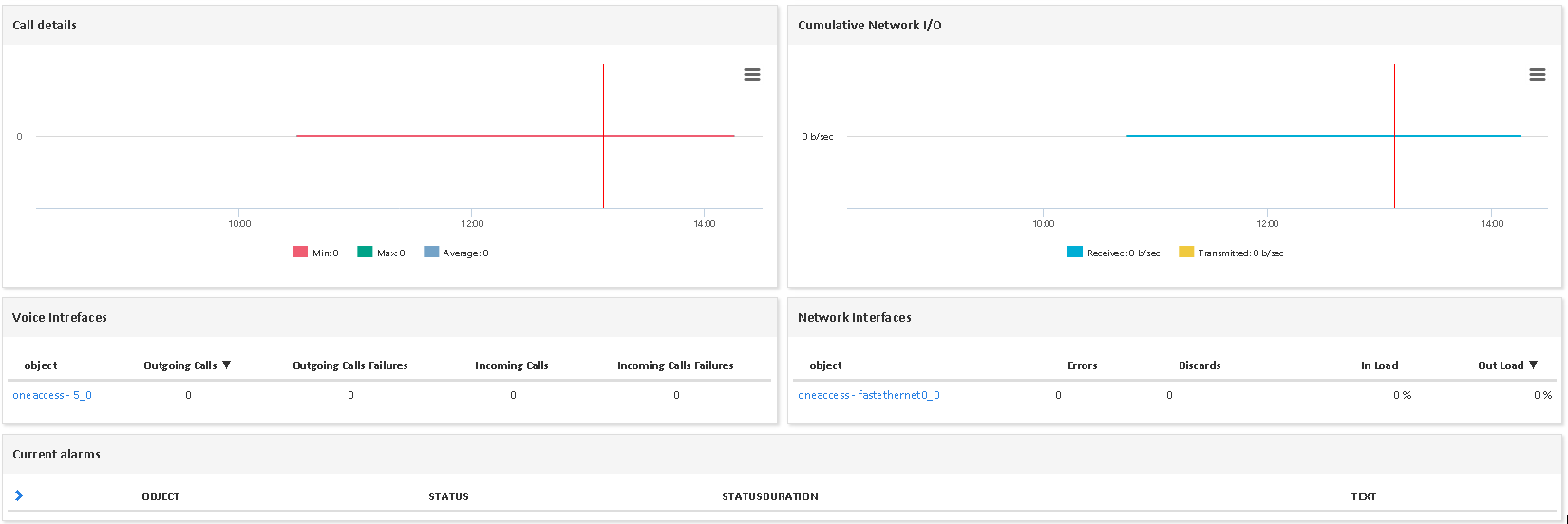Sort by Incoming Calls Failures header
The width and height of the screenshot is (1568, 524).
pyautogui.click(x=674, y=365)
